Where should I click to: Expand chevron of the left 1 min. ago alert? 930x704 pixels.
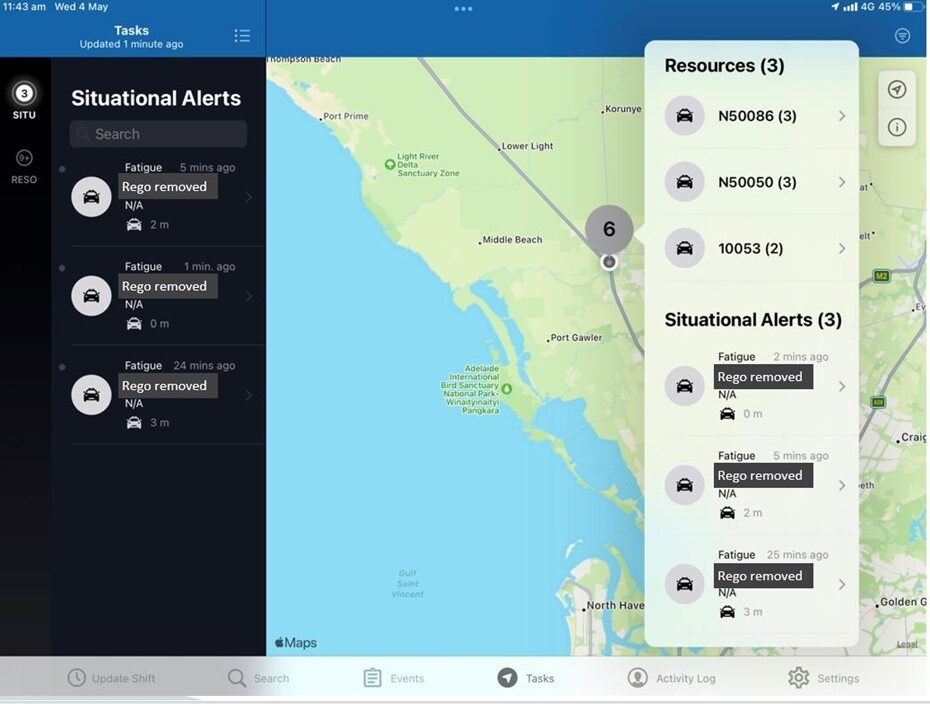(249, 296)
